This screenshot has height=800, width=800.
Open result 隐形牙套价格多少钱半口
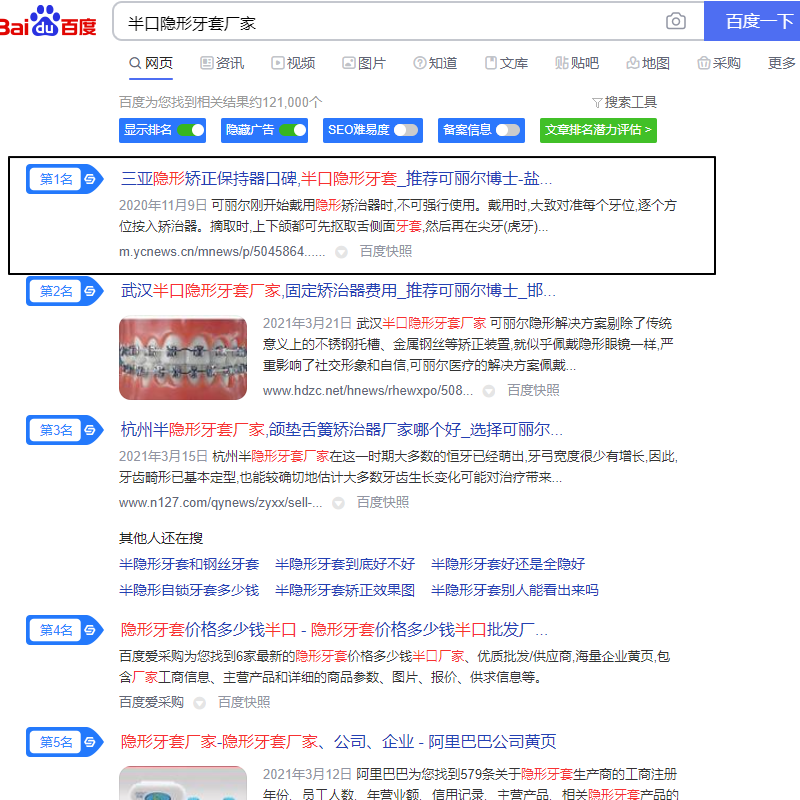pyautogui.click(x=334, y=630)
